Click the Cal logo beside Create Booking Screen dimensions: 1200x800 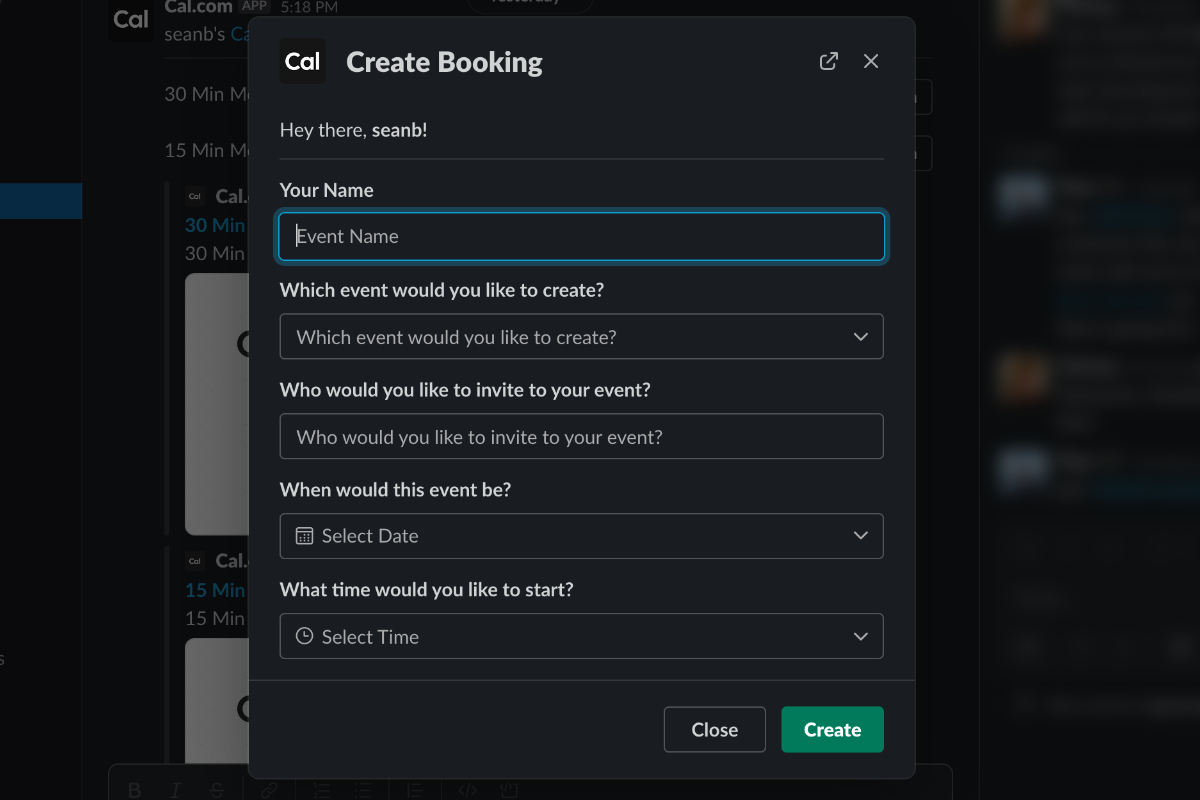(x=302, y=62)
